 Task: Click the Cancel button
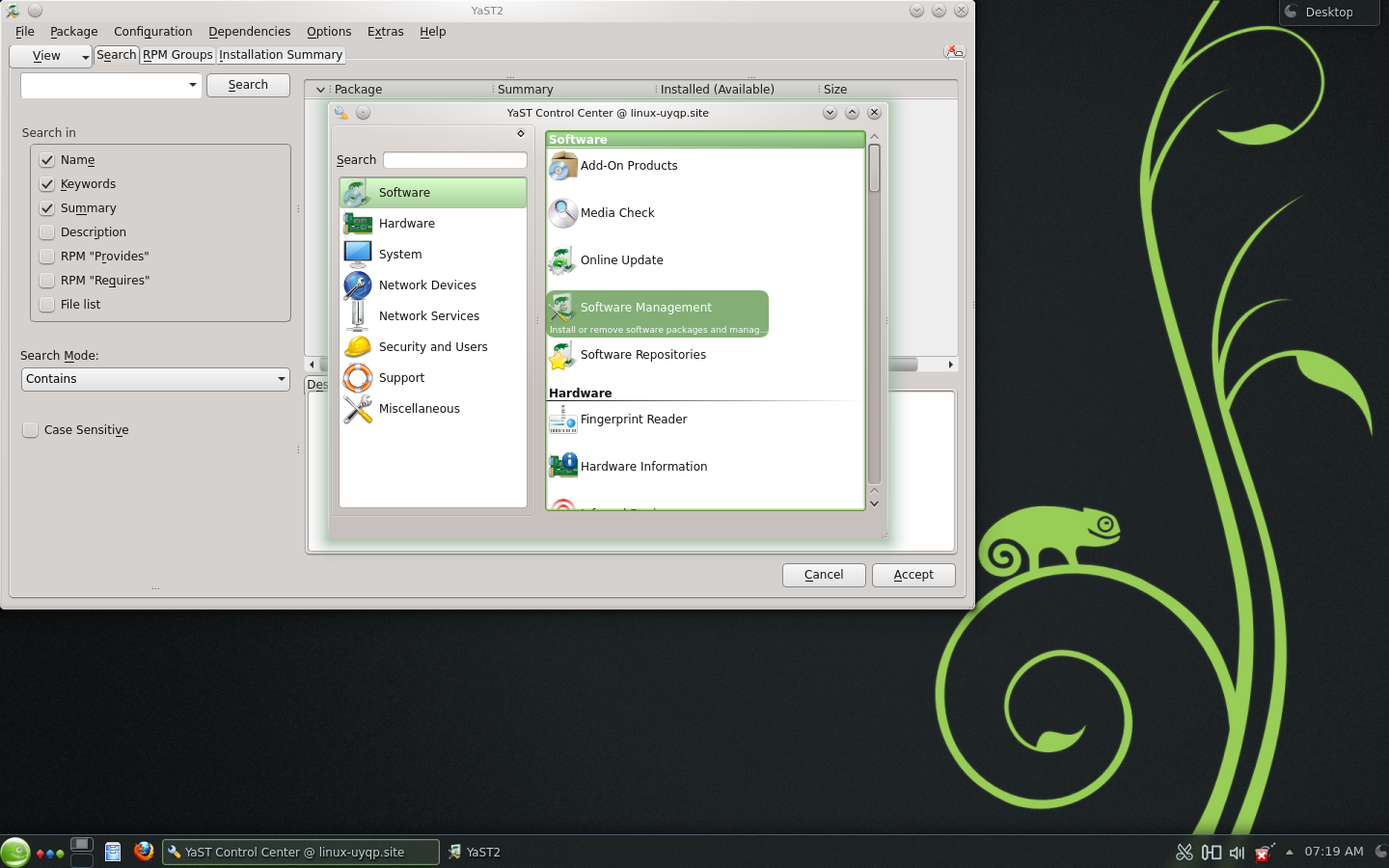point(824,575)
